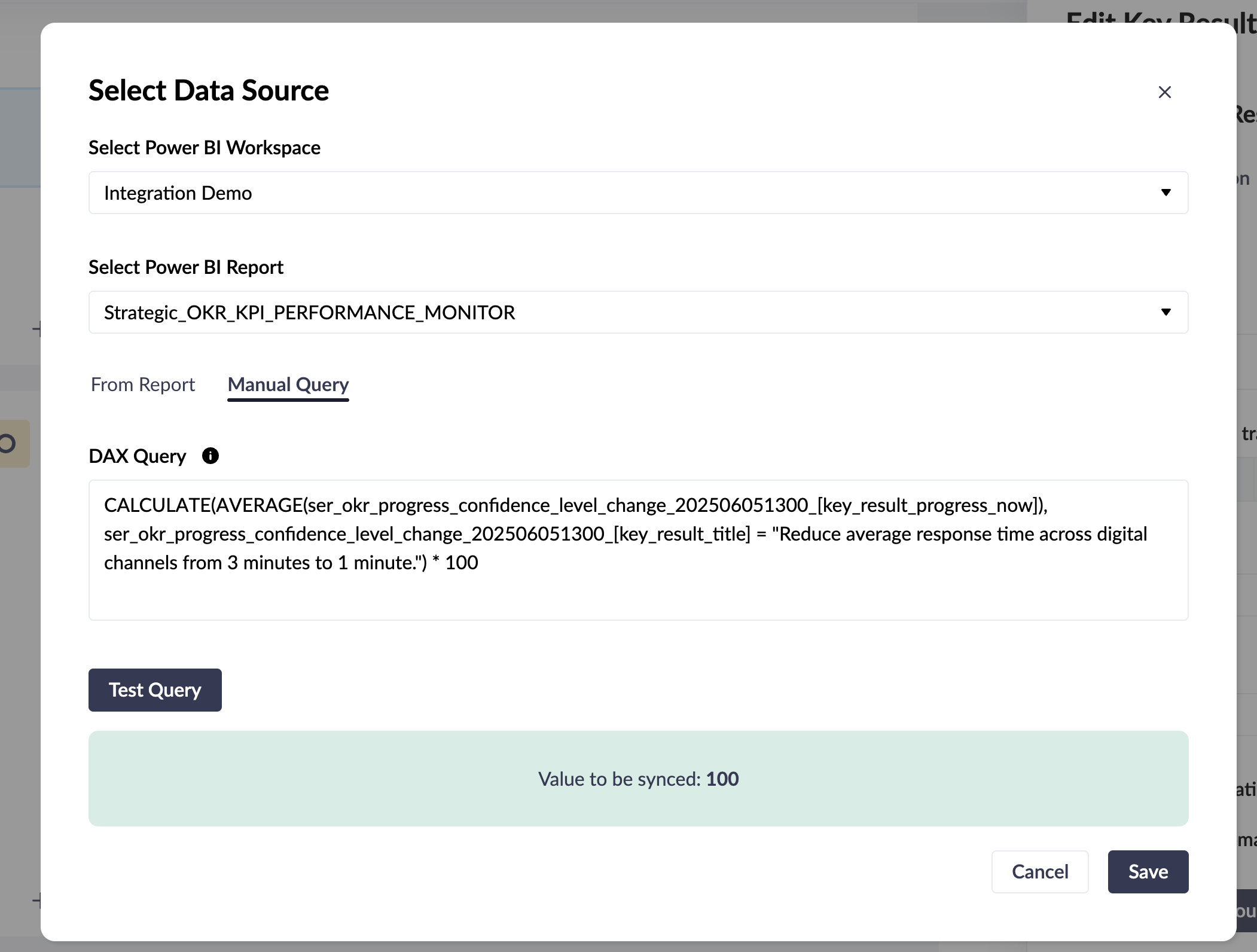1257x952 pixels.
Task: Open the Power BI Workspace dropdown
Action: [638, 193]
